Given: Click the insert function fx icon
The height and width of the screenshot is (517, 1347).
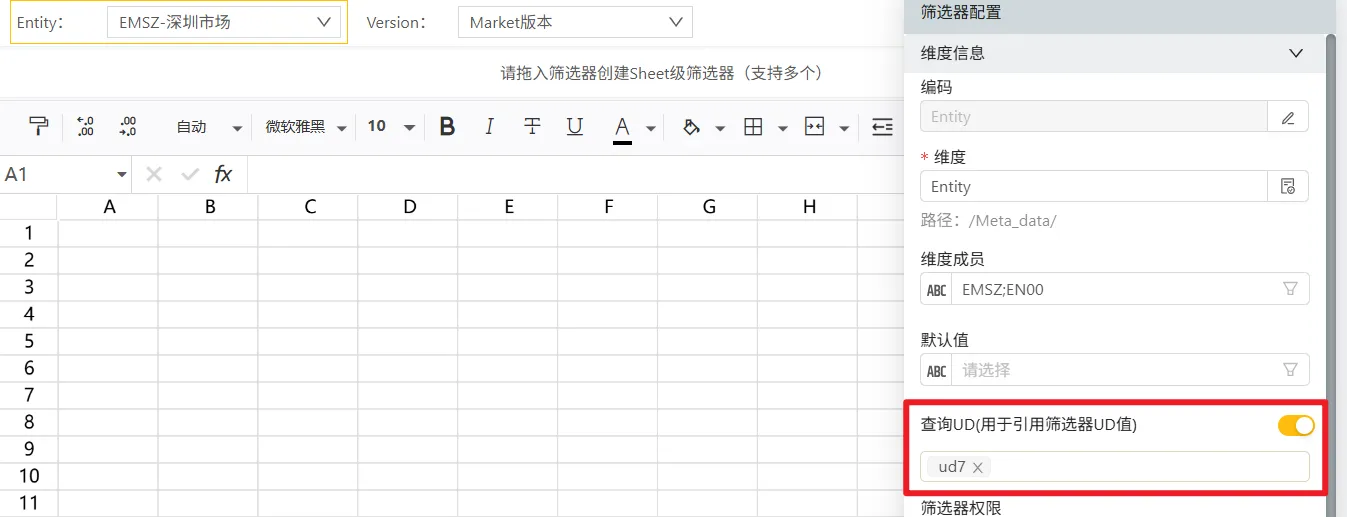Looking at the screenshot, I should (223, 174).
